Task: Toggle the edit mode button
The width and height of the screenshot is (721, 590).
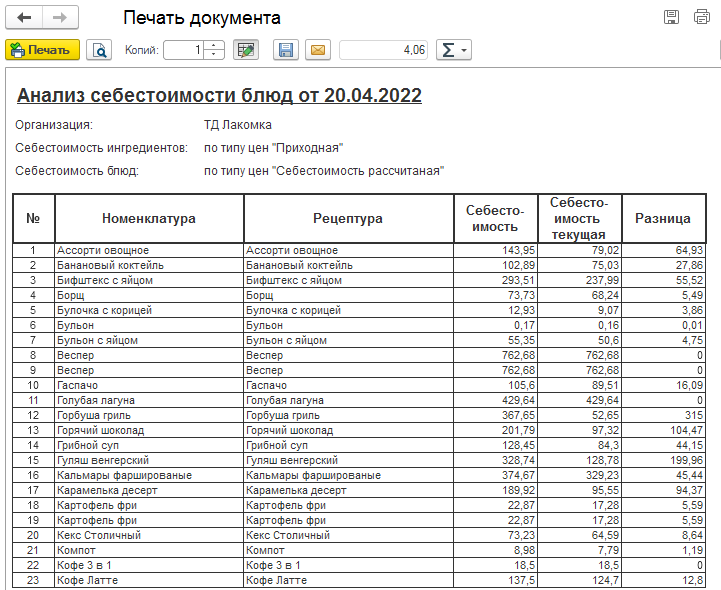Action: [245, 49]
